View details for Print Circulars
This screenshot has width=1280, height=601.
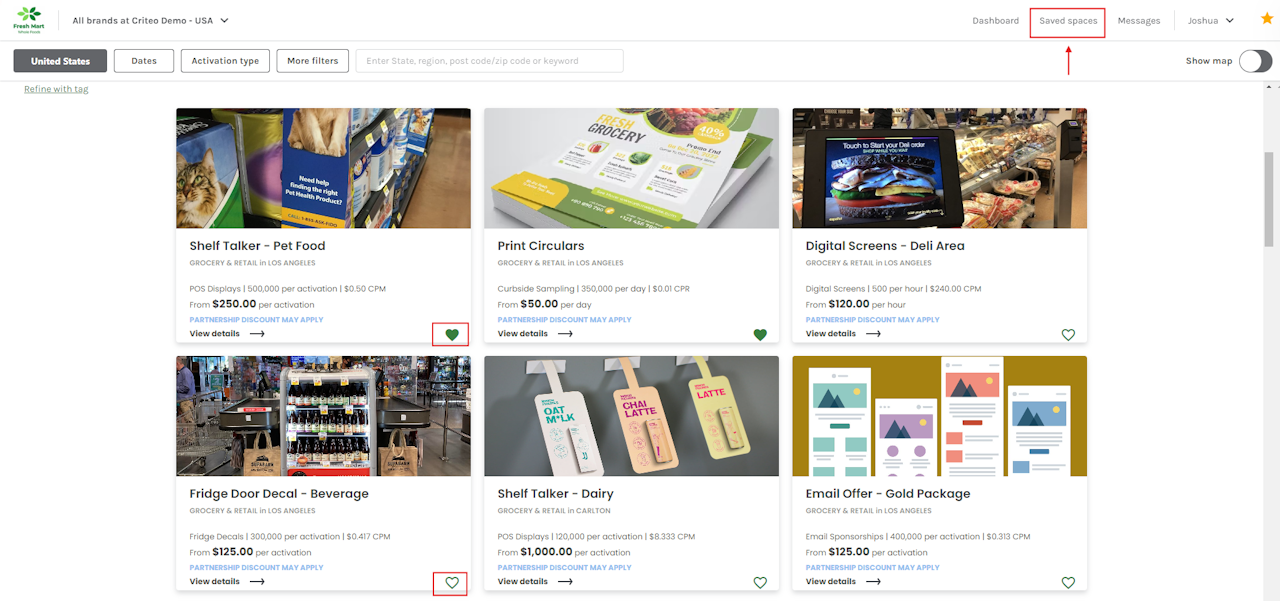click(x=535, y=334)
